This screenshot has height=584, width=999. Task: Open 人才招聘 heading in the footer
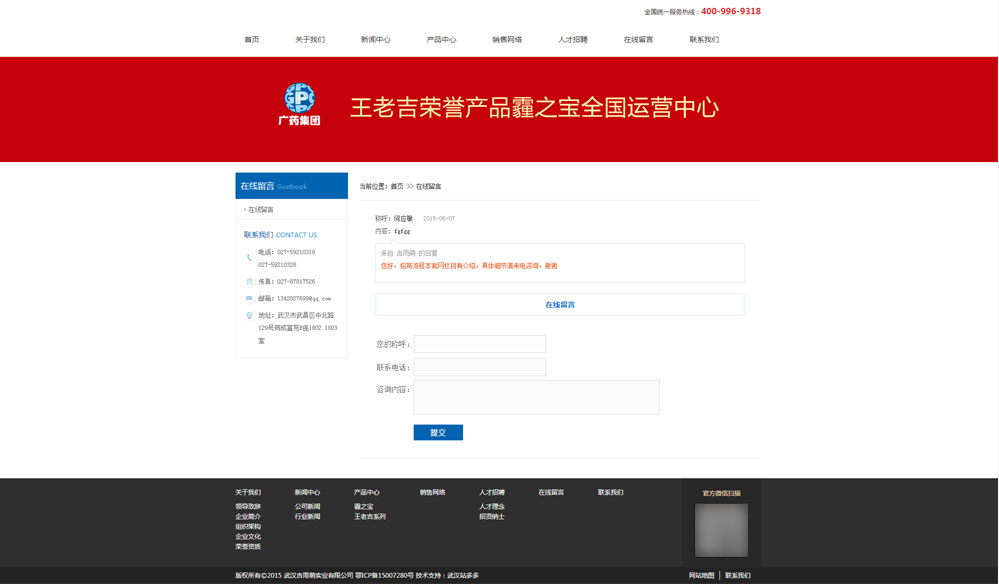pos(492,492)
